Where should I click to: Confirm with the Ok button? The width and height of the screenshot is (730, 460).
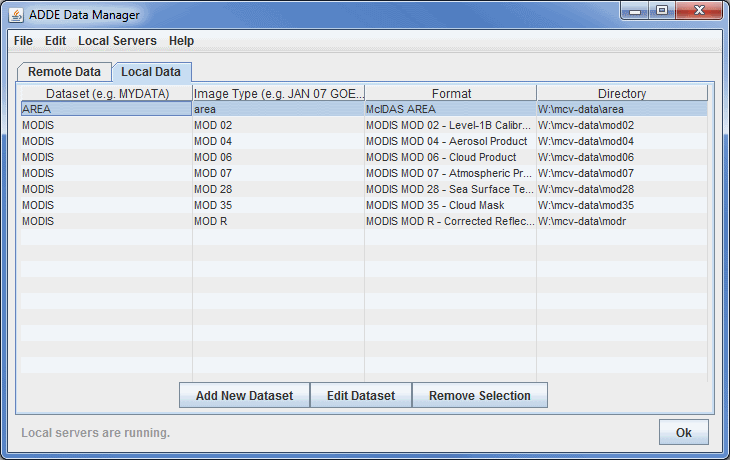(683, 433)
